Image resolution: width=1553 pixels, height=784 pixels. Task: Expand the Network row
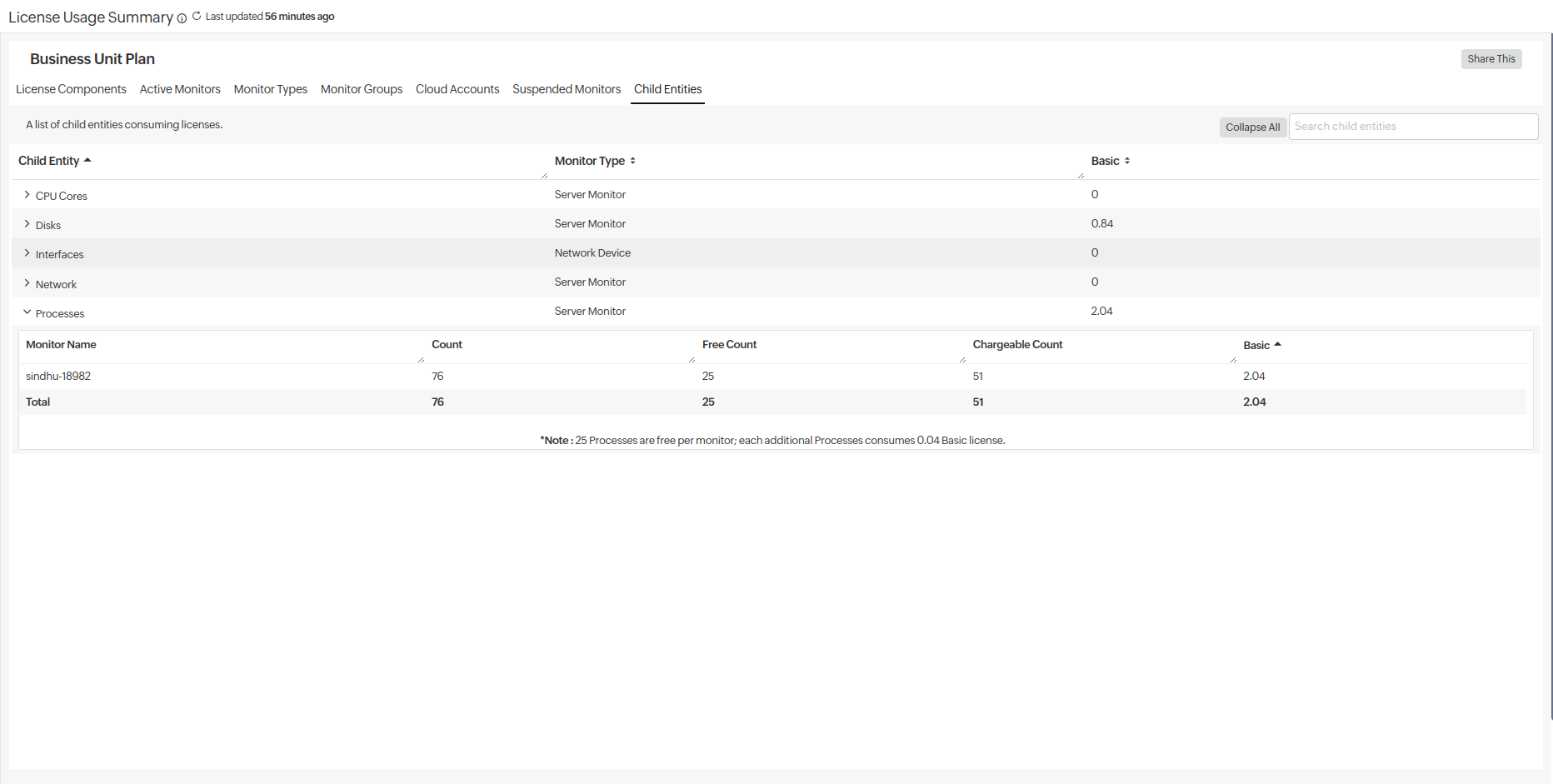[x=27, y=283]
